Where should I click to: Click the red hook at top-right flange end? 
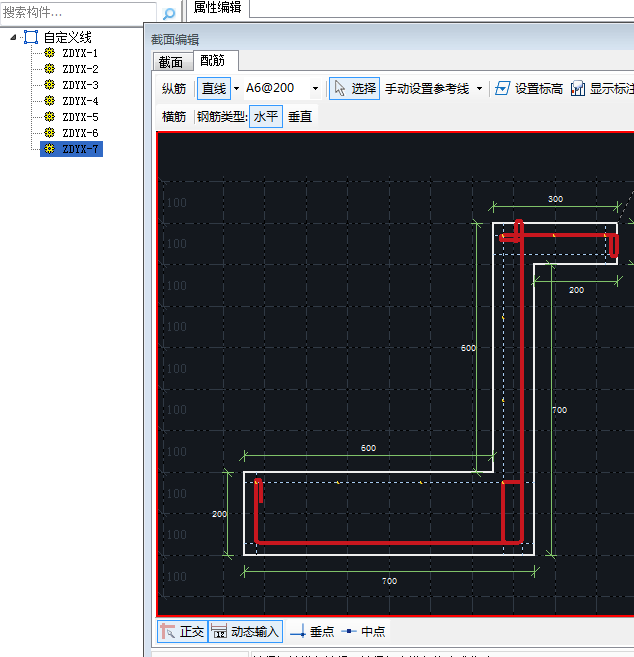point(614,246)
